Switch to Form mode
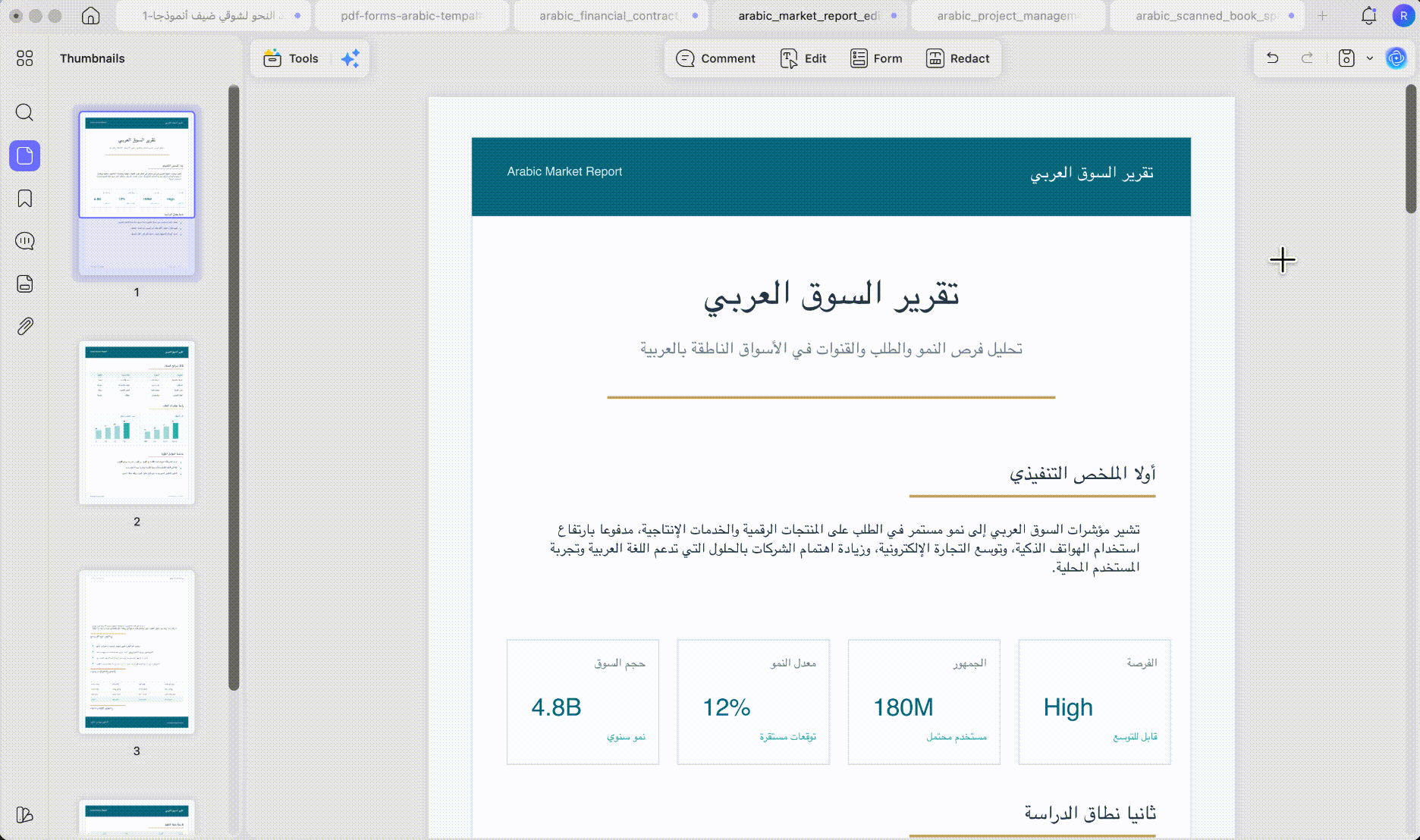The width and height of the screenshot is (1420, 840). pyautogui.click(x=876, y=58)
